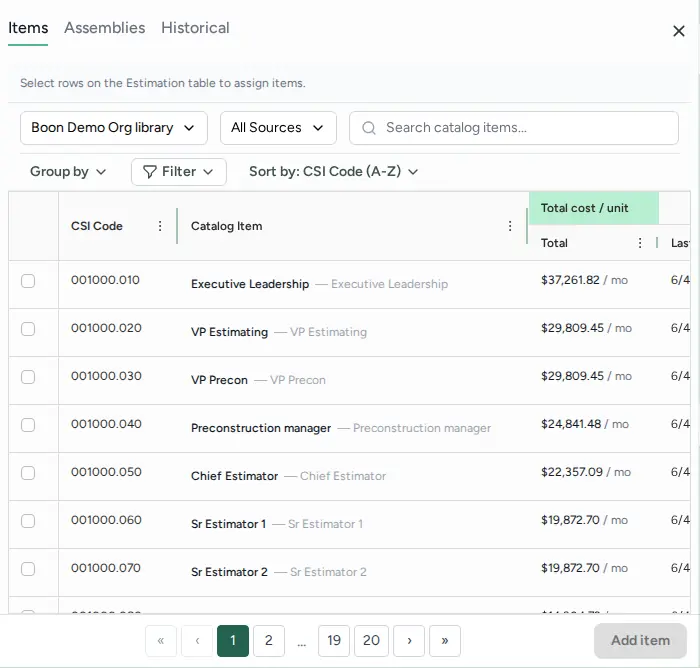The height and width of the screenshot is (668, 700).
Task: Switch to the Assemblies tab
Action: click(x=105, y=28)
